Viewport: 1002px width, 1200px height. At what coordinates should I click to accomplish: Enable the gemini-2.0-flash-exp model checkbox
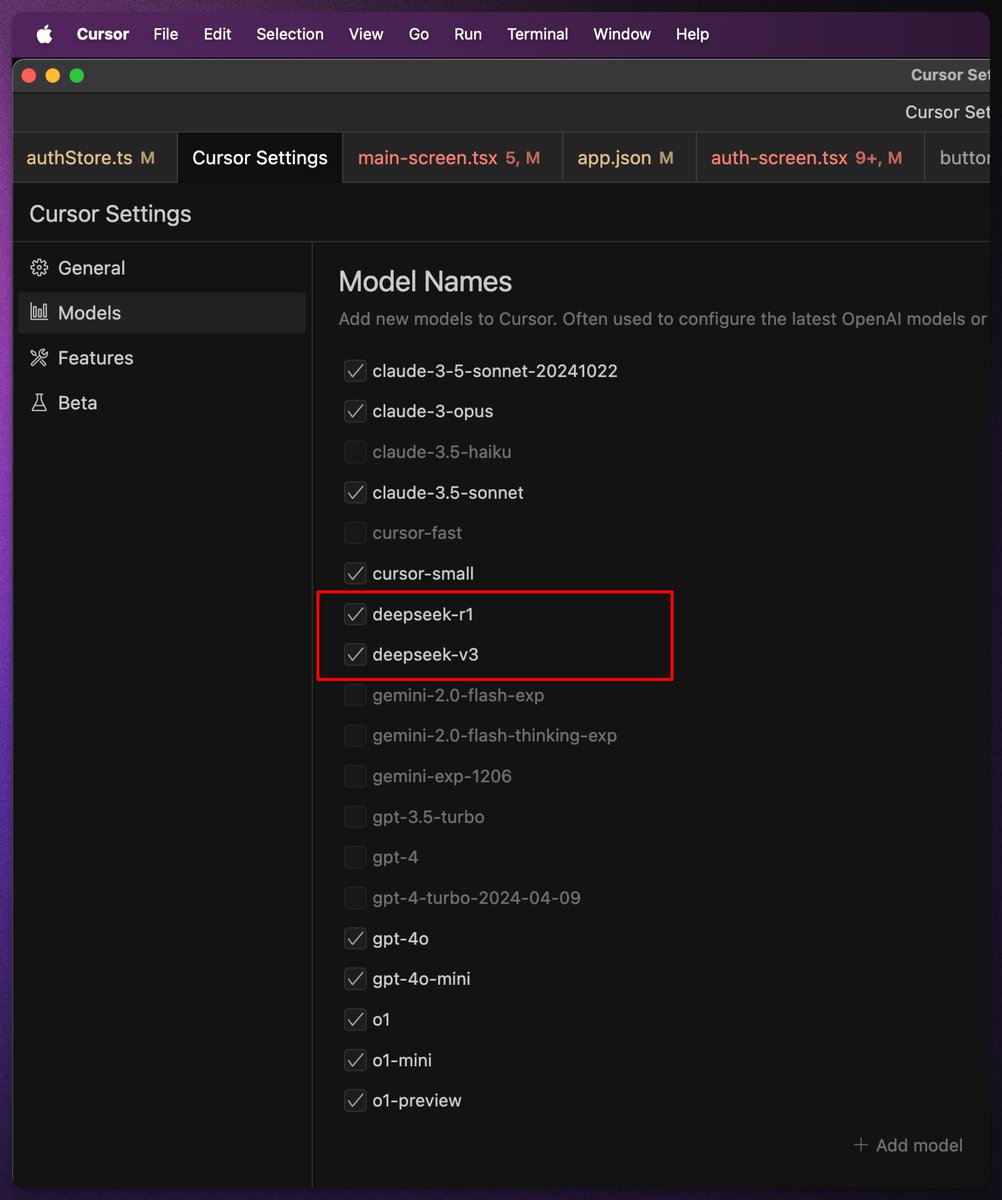point(355,695)
